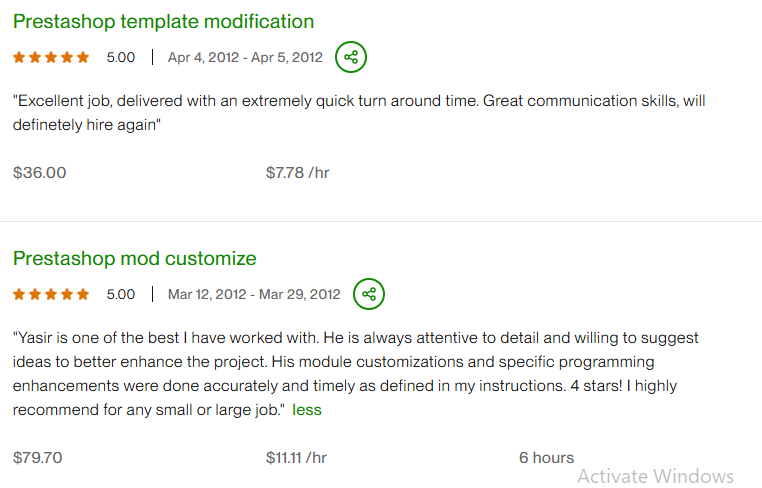Click the 5.00 score under mod customize
Screen dimensions: 762x488
coord(121,294)
